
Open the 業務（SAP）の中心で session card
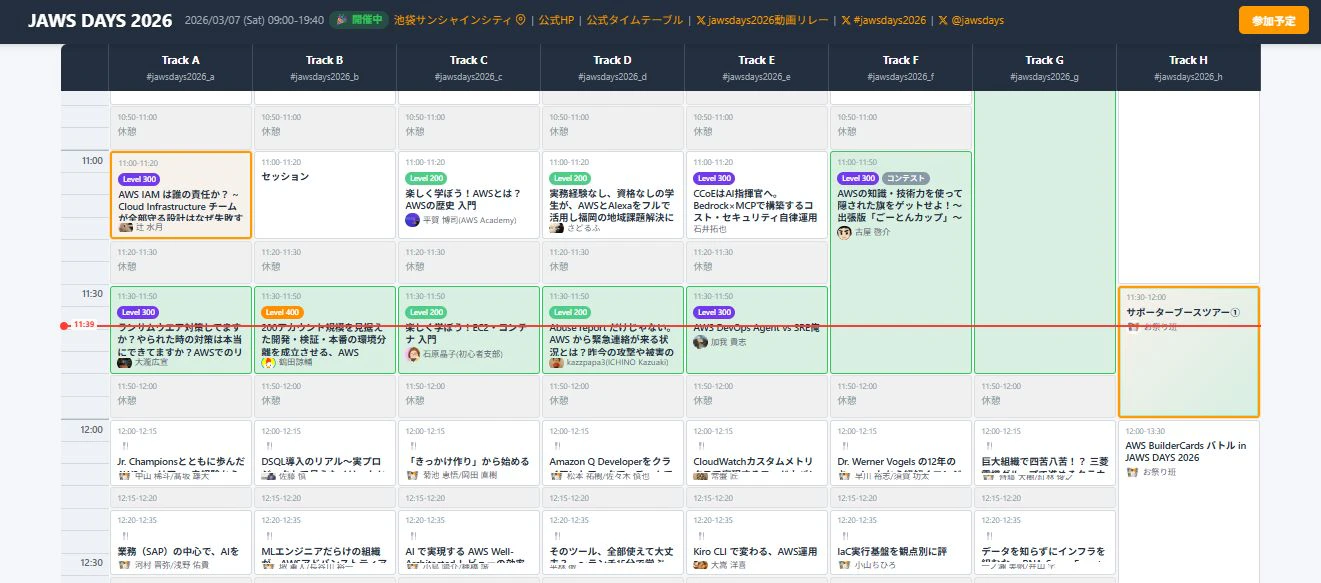181,543
